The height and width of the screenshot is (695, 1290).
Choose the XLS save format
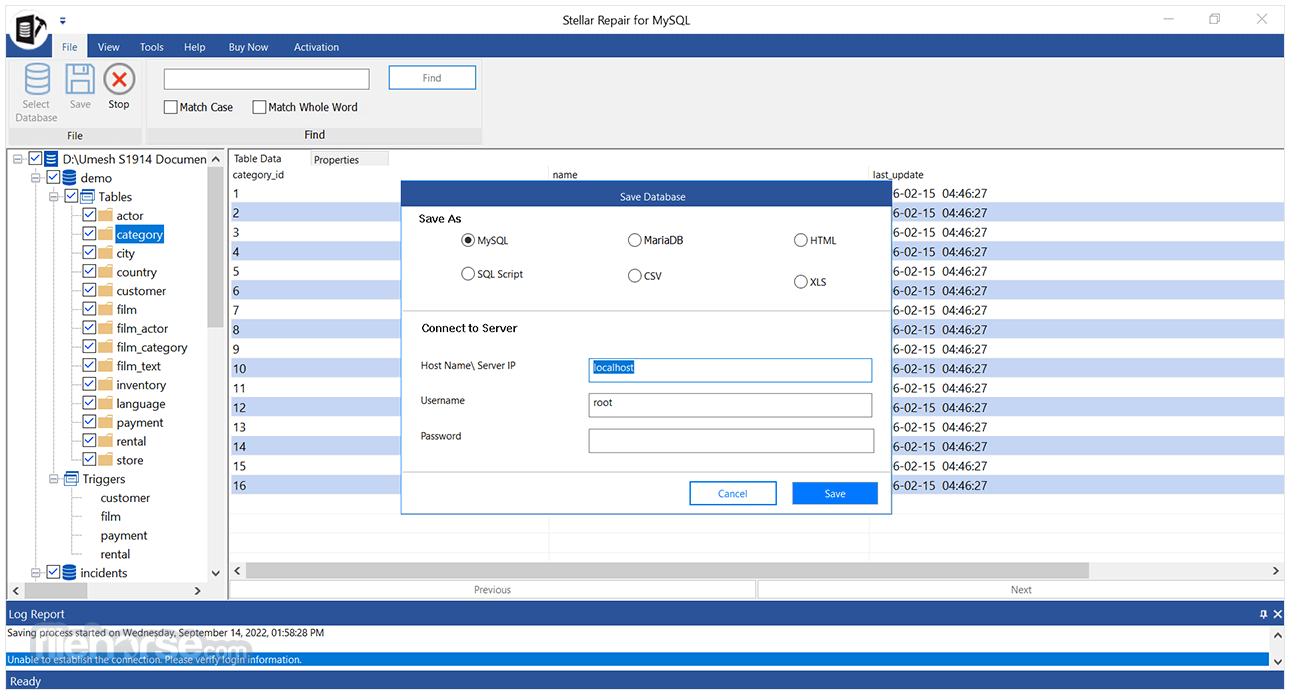tap(801, 282)
